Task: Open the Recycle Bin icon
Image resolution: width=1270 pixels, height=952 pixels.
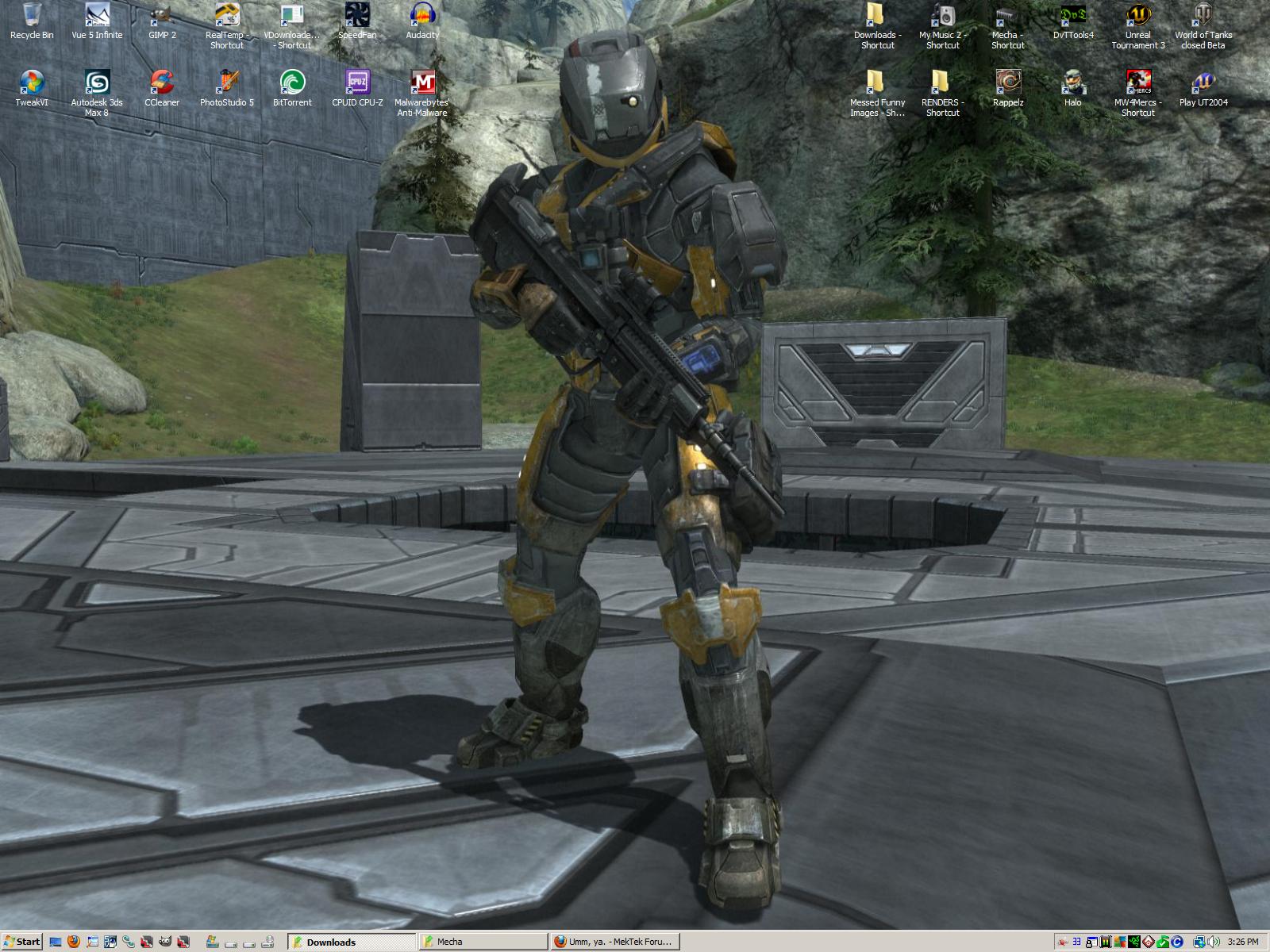Action: coord(32,21)
